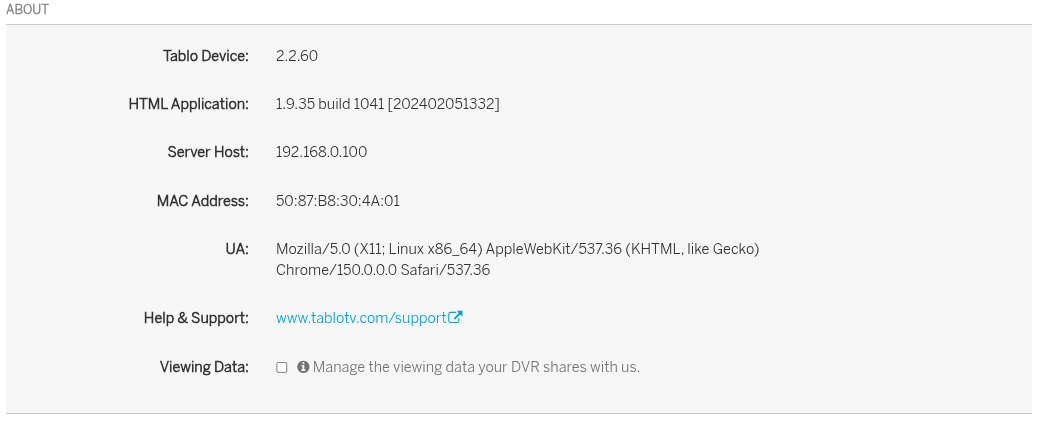Image resolution: width=1055 pixels, height=427 pixels.
Task: Click the external link icon after tablotv.com/support
Action: click(456, 317)
